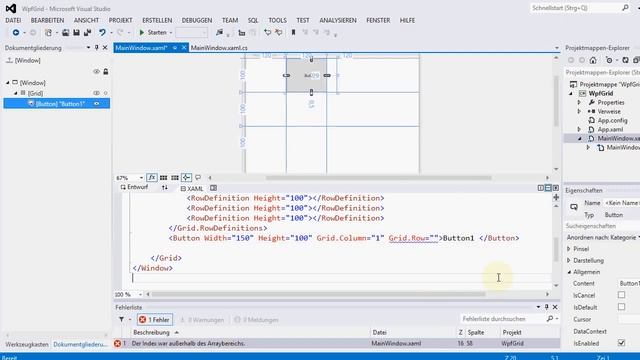
Task: Open the 100 % editor zoom dropdown
Action: [140, 294]
